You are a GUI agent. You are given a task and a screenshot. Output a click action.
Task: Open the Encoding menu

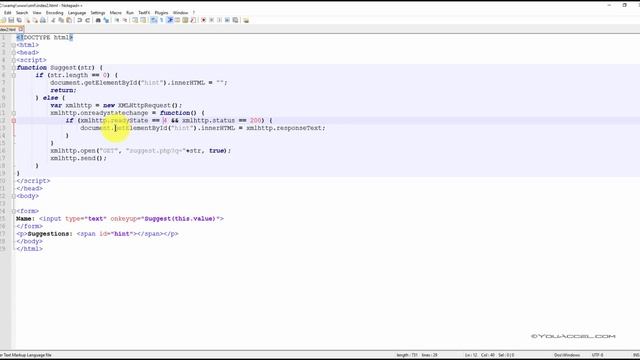click(x=54, y=13)
